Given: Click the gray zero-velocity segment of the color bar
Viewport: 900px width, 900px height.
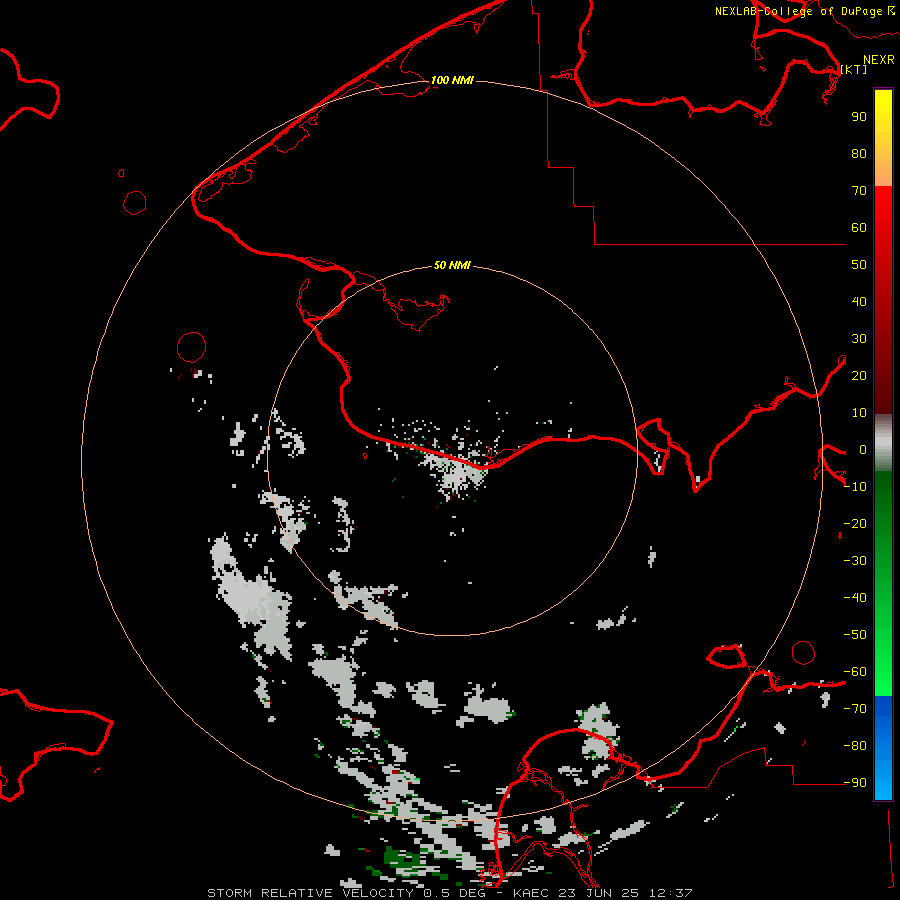Looking at the screenshot, I should pyautogui.click(x=883, y=443).
